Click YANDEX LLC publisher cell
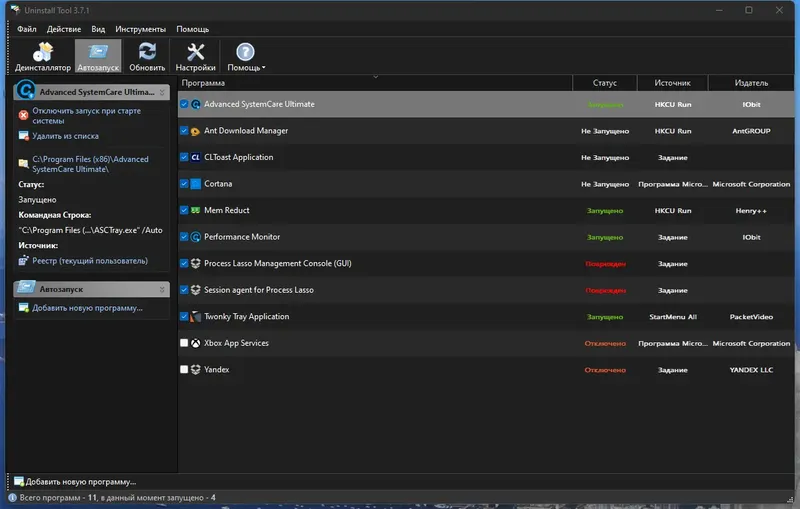This screenshot has height=509, width=800. click(751, 370)
